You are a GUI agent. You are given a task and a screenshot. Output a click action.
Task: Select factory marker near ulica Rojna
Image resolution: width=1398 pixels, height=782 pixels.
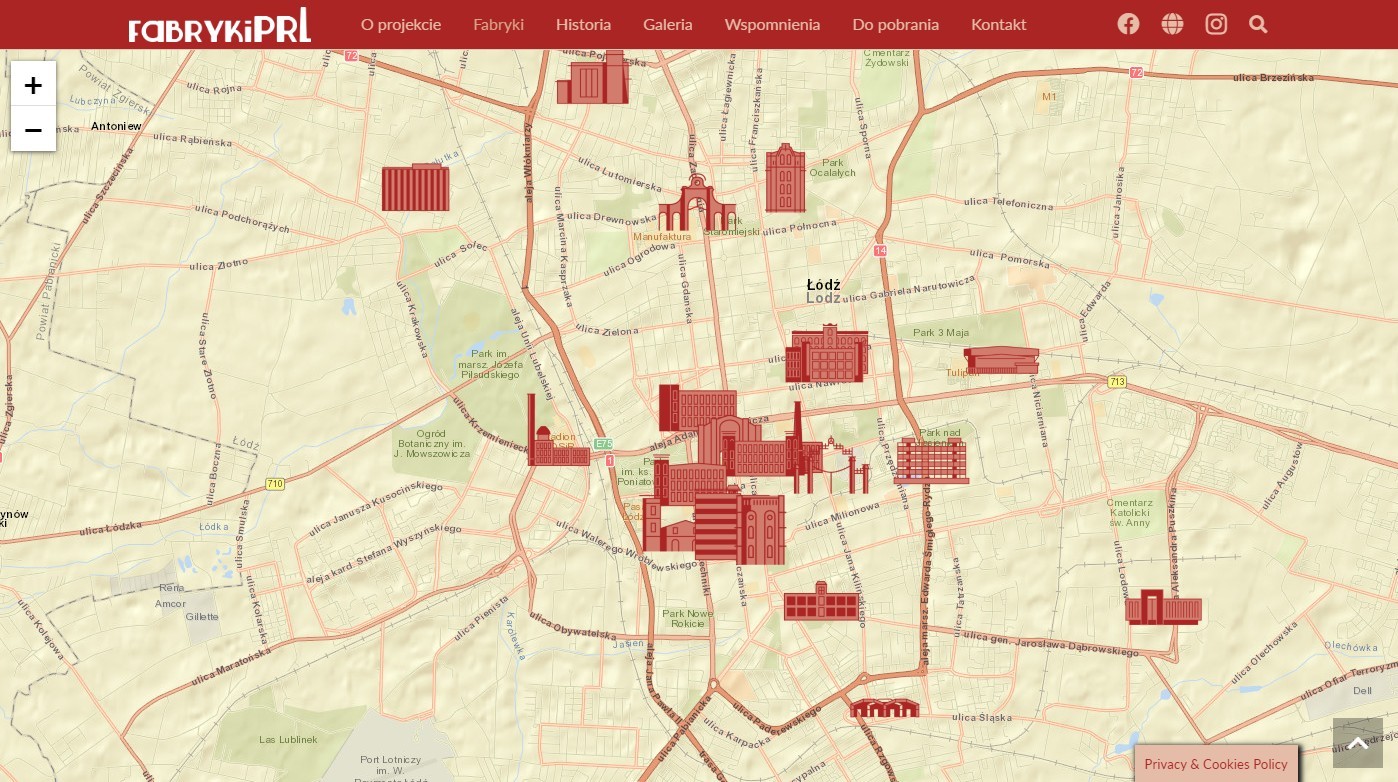[x=593, y=77]
